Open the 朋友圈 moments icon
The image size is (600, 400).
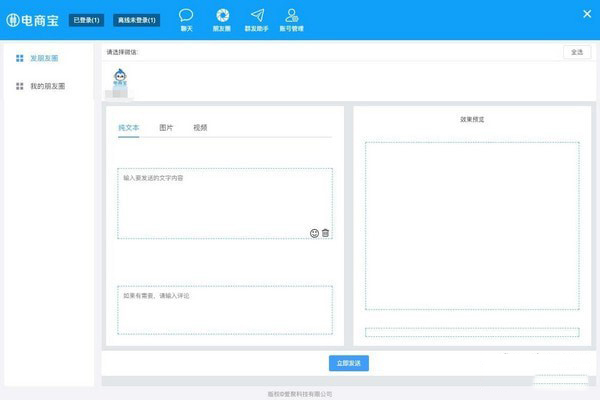[222, 20]
